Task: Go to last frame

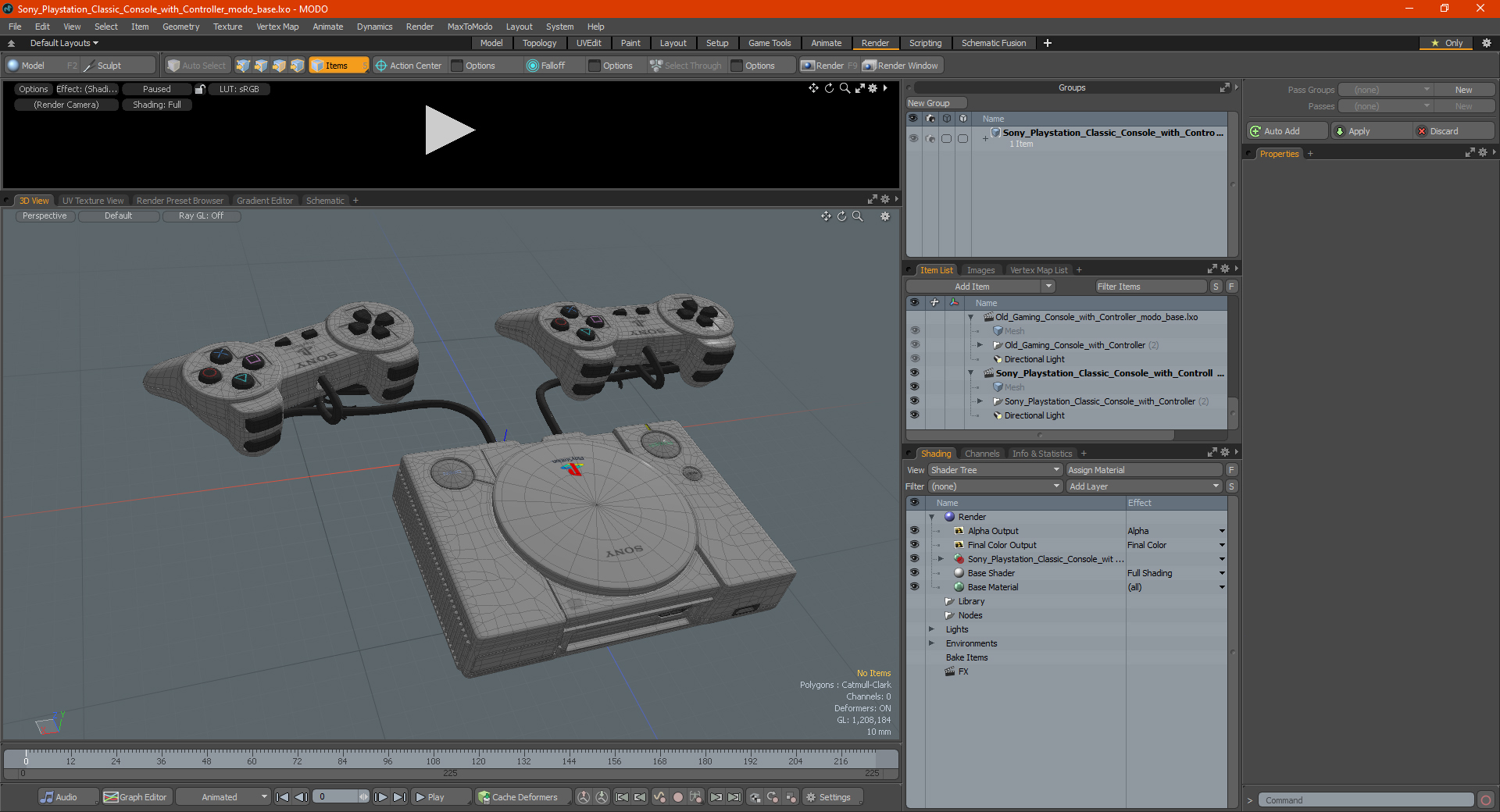Action: click(x=399, y=797)
